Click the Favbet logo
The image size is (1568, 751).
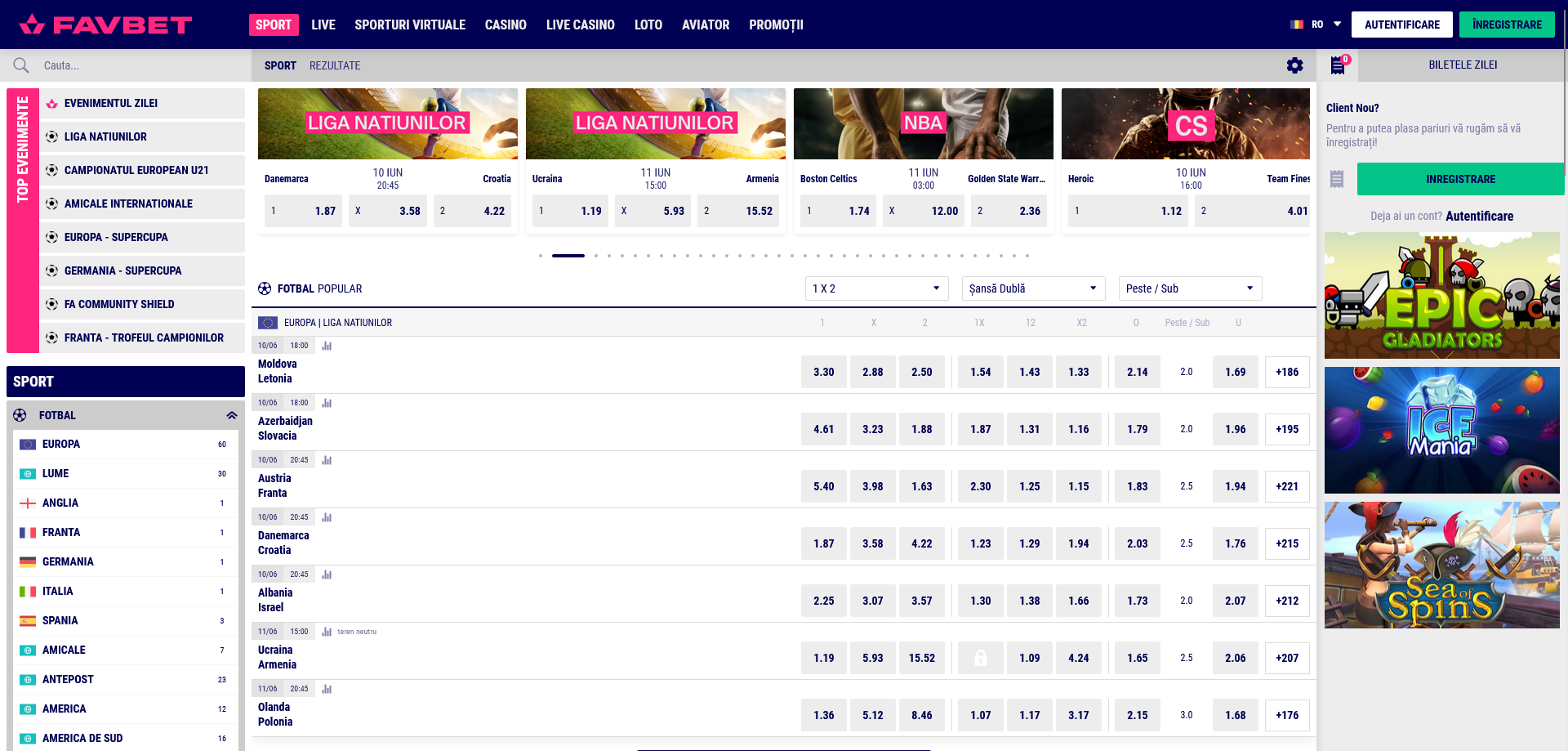click(105, 25)
